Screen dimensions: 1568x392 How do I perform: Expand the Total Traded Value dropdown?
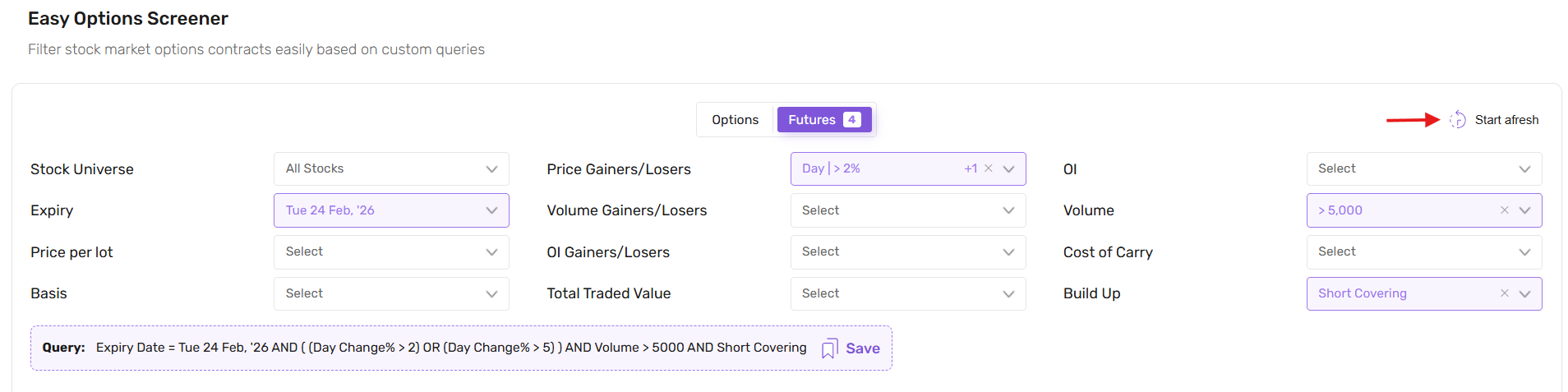click(x=907, y=293)
